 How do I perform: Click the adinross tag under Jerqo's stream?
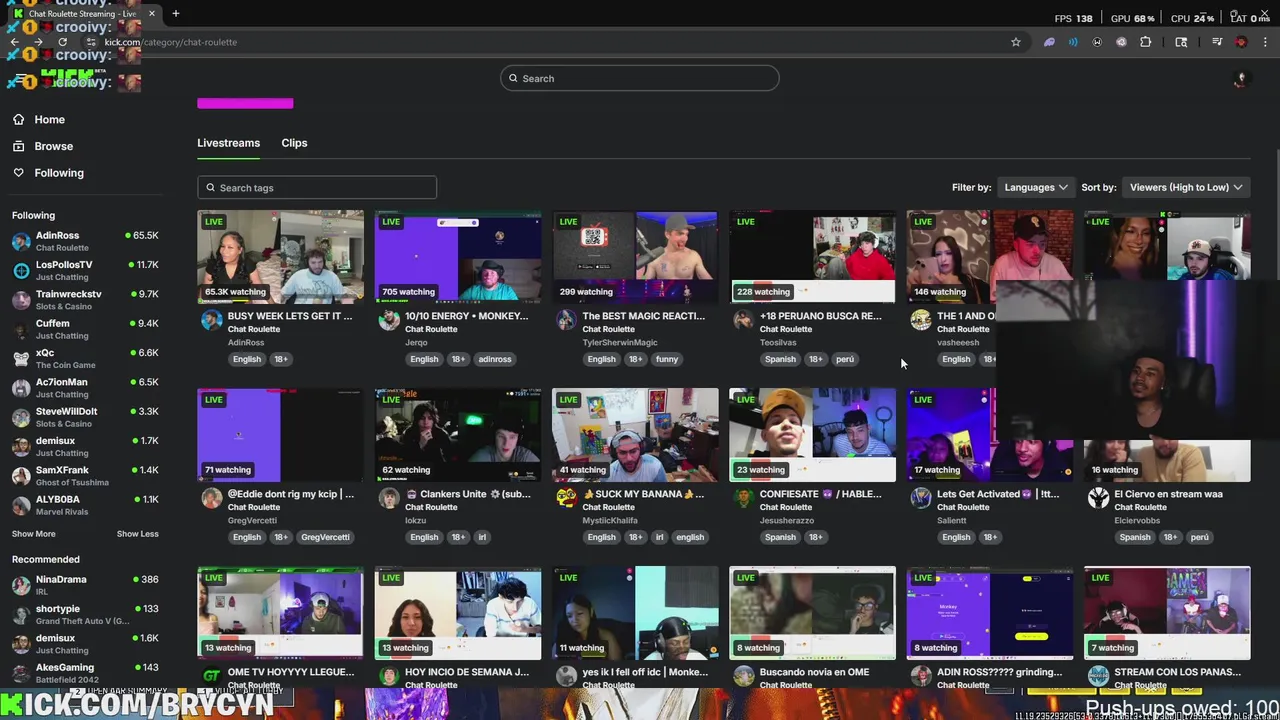494,359
